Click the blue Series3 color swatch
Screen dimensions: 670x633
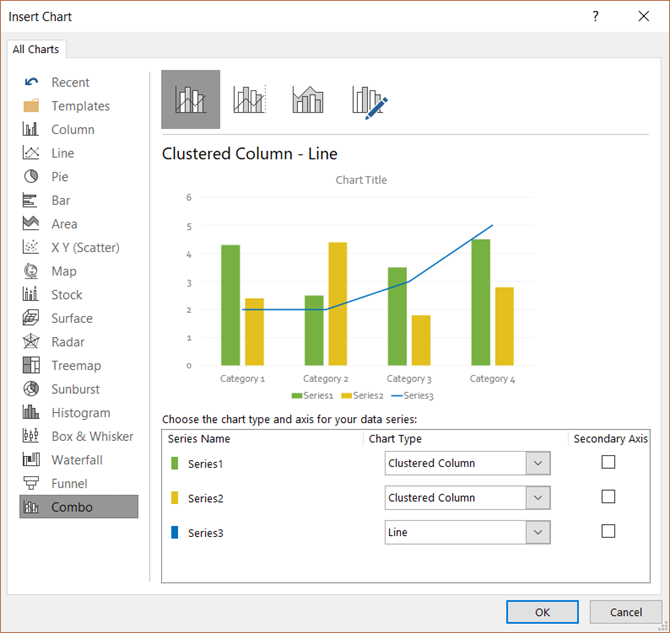[x=175, y=533]
